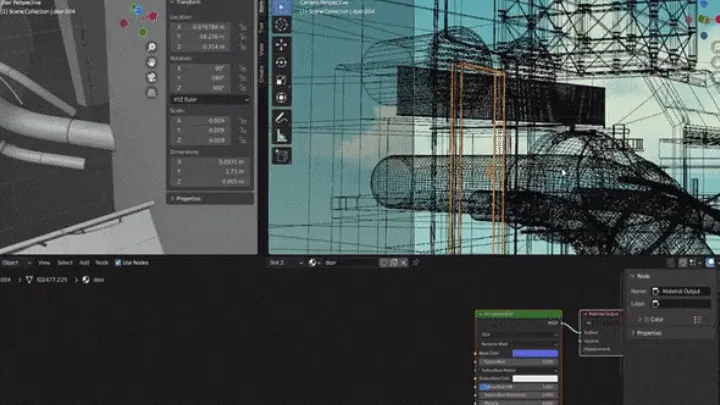The height and width of the screenshot is (405, 720).
Task: Expand Properties panel under Dimensions
Action: tap(210, 199)
